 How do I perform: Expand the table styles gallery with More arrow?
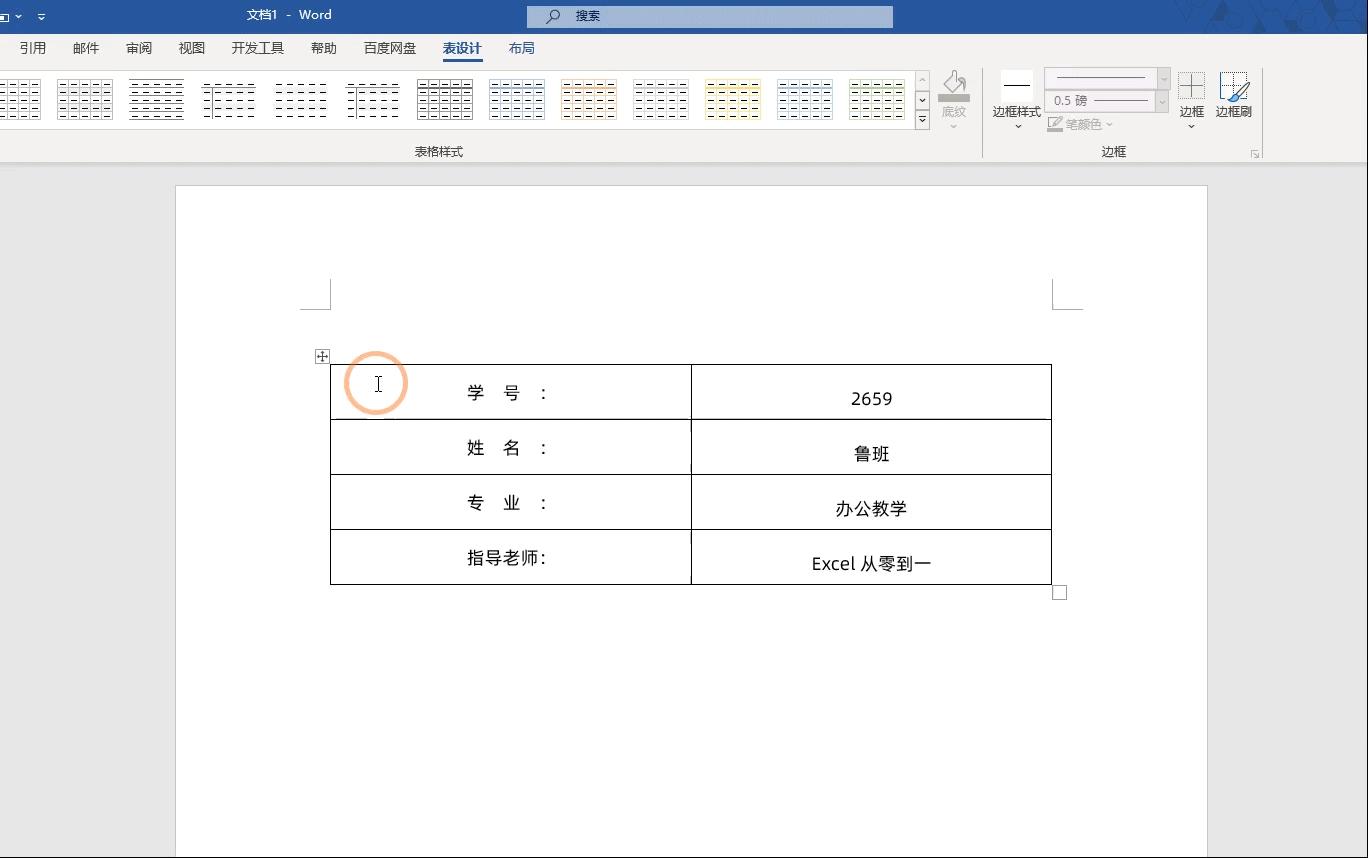tap(921, 119)
